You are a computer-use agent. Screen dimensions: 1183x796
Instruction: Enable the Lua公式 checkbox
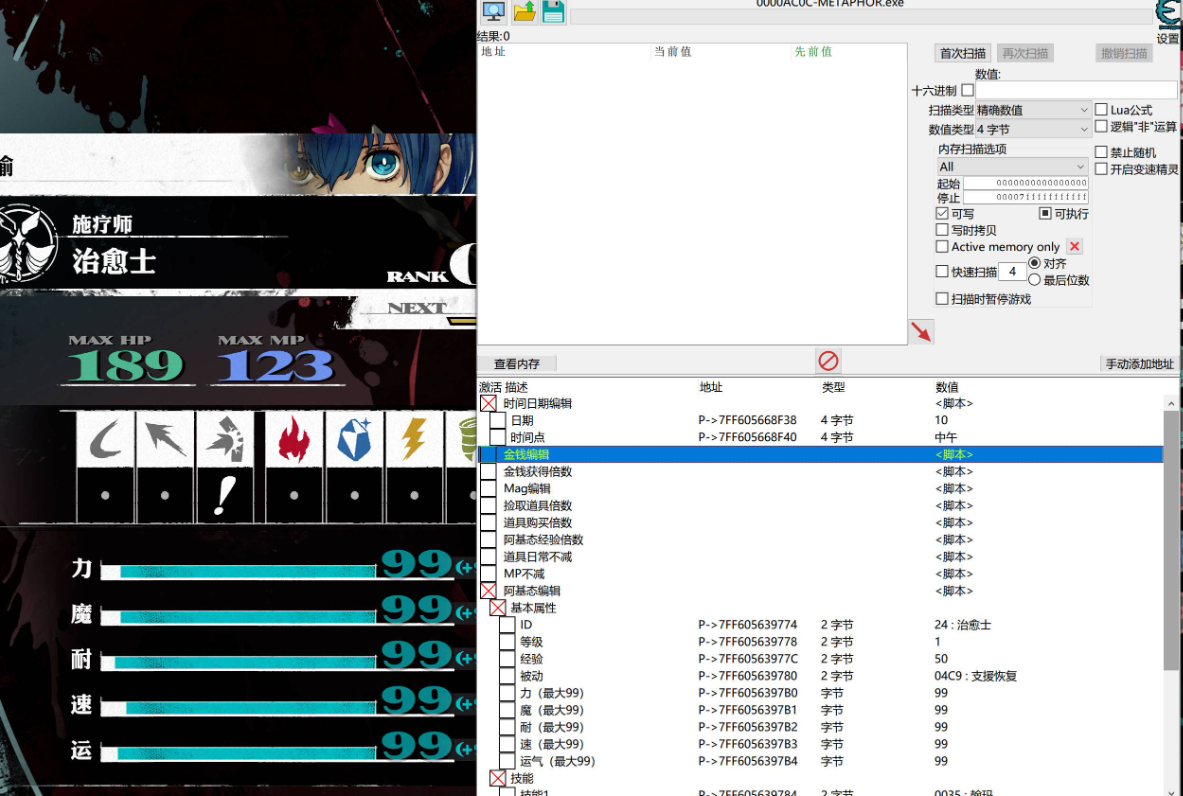1101,109
